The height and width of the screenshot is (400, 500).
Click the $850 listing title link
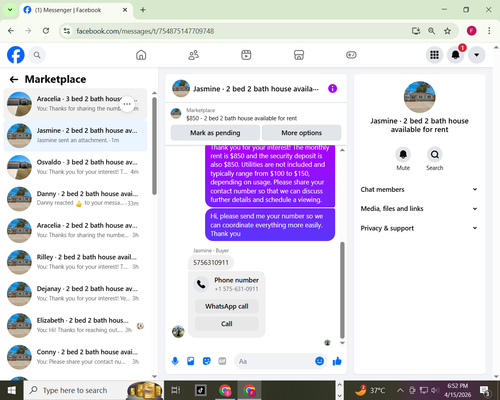(241, 118)
